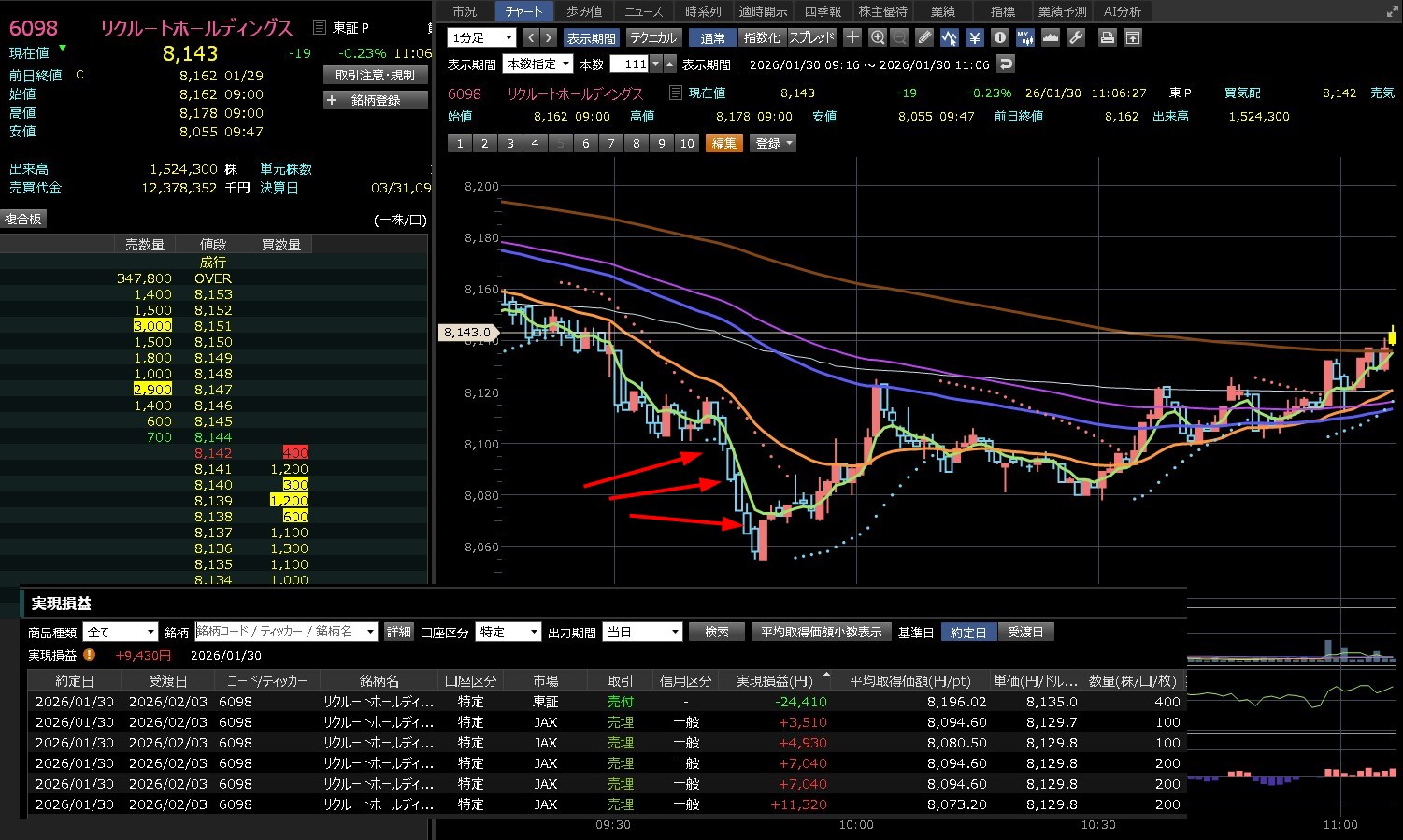Switch chart scale to 指数化 mode

[761, 37]
